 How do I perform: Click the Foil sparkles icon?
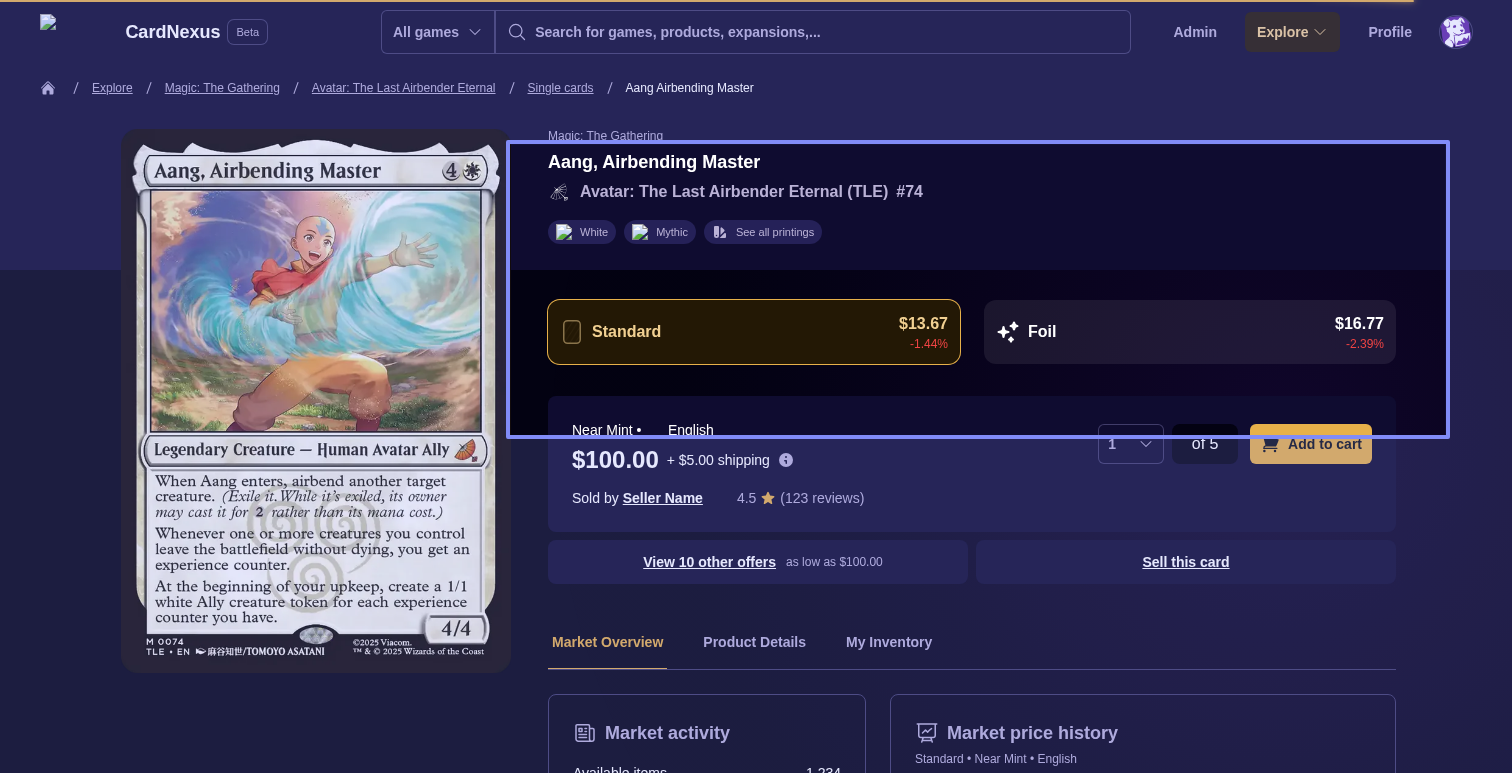(x=1008, y=332)
